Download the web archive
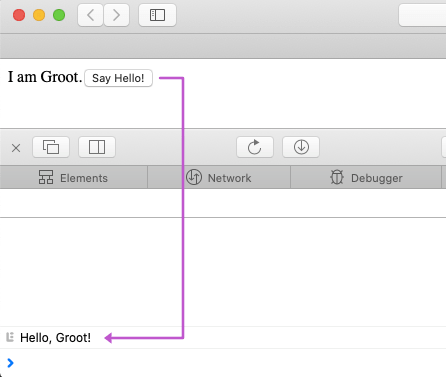Viewport: 446px width, 377px height. [301, 147]
